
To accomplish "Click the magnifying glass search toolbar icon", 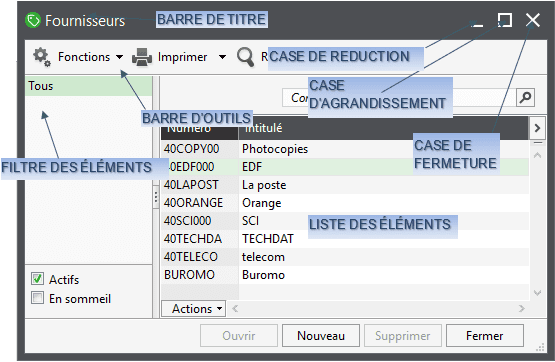I will [245, 57].
